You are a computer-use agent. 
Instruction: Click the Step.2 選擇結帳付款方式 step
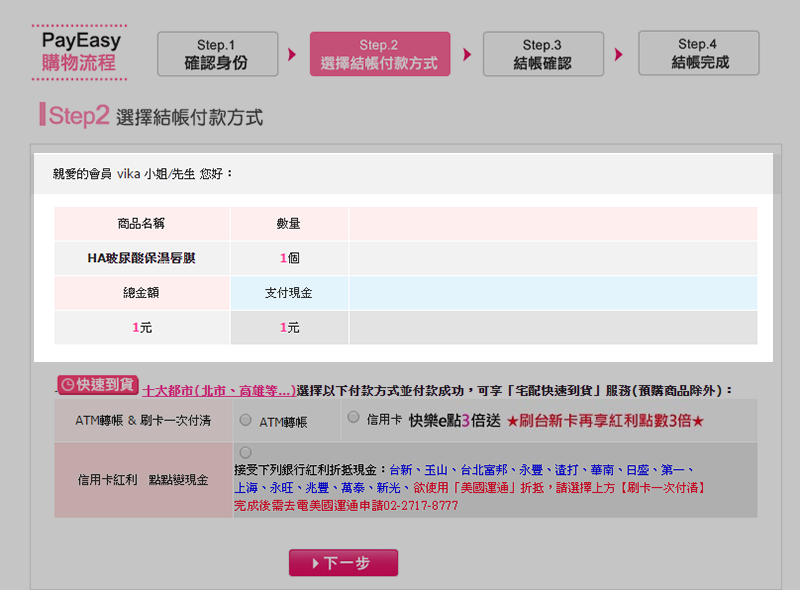coord(380,54)
